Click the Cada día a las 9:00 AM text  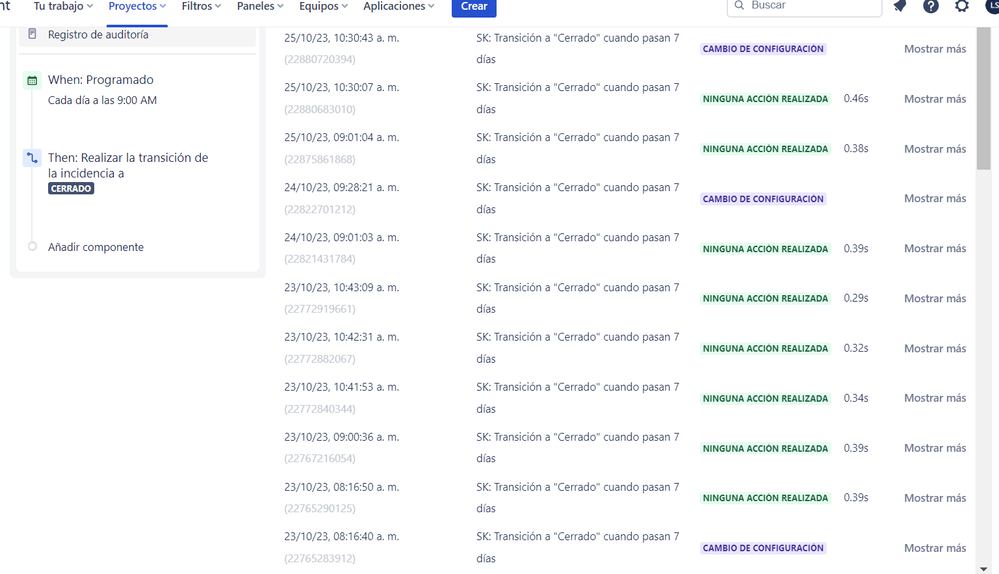pos(102,100)
